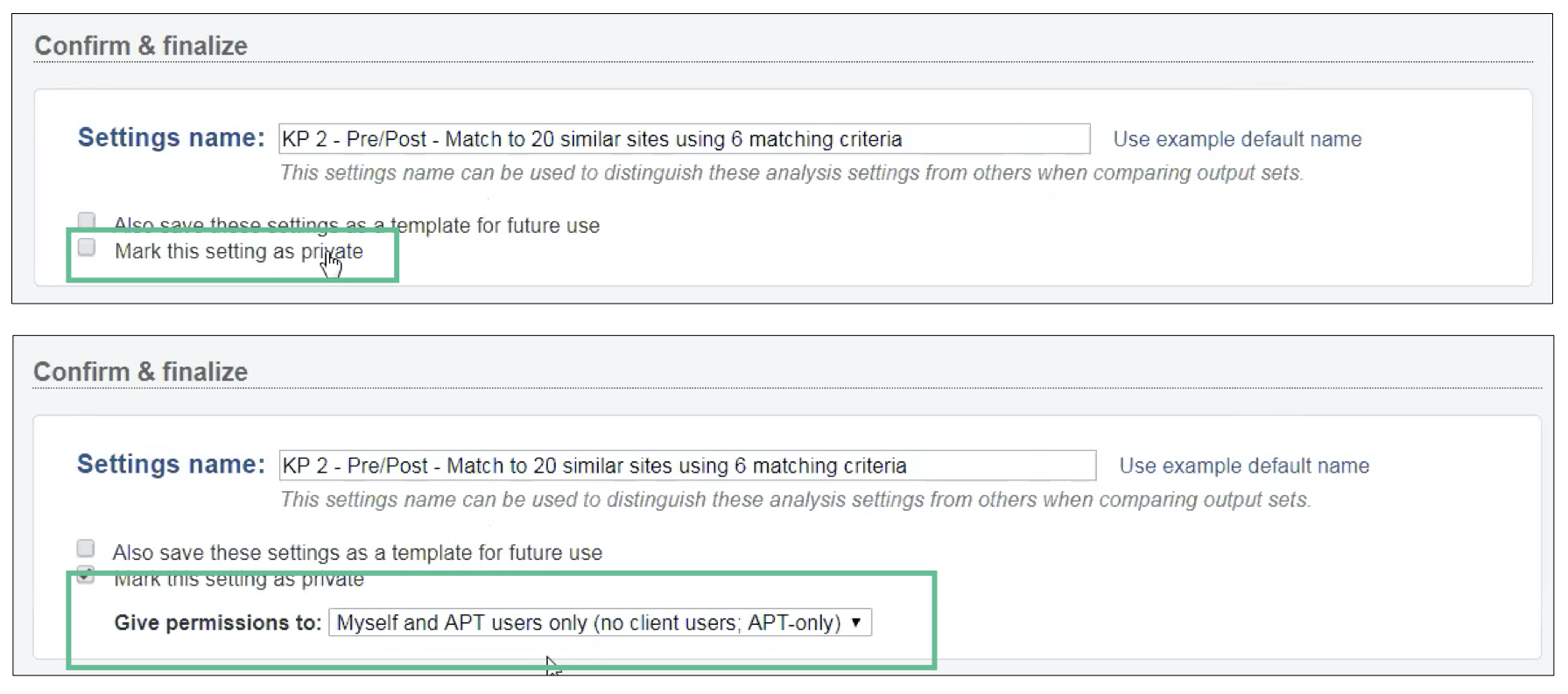This screenshot has height=694, width=1568.
Task: Focus the Settings name field in lower panel
Action: coord(686,466)
